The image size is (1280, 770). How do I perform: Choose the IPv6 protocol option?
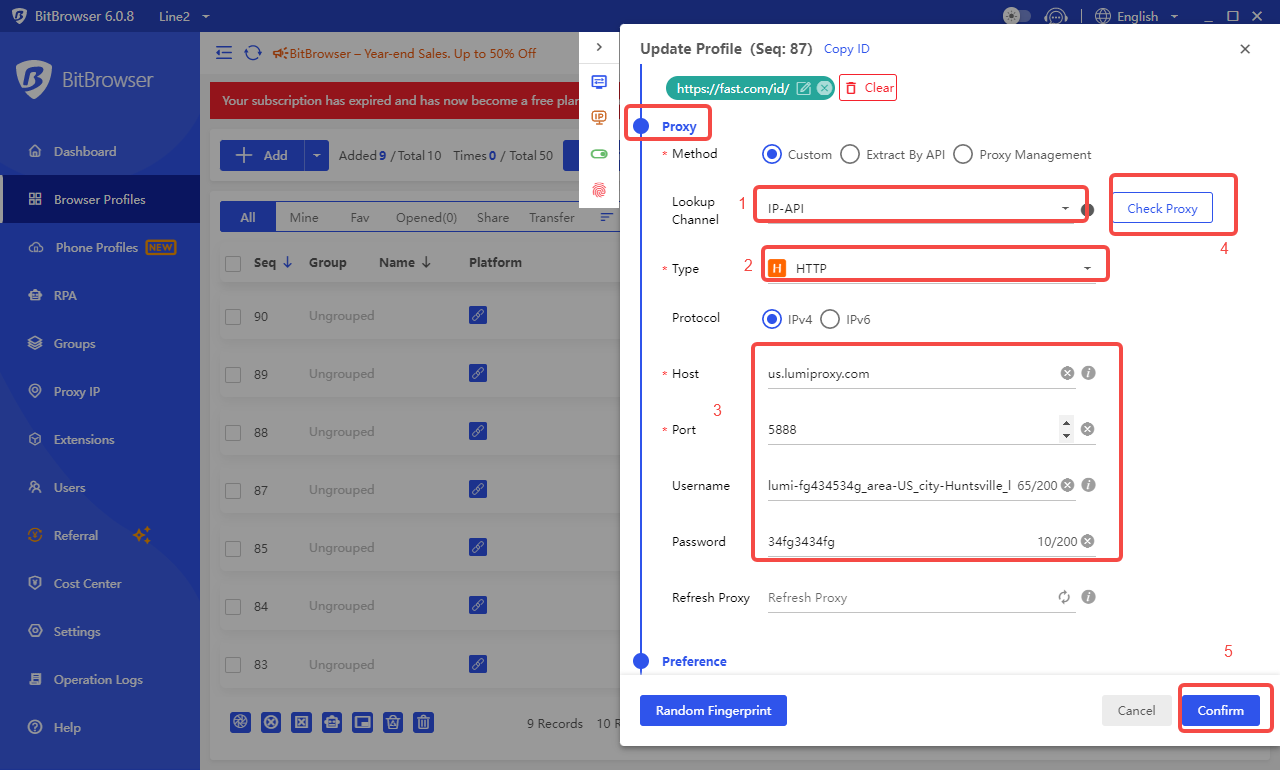tap(830, 319)
